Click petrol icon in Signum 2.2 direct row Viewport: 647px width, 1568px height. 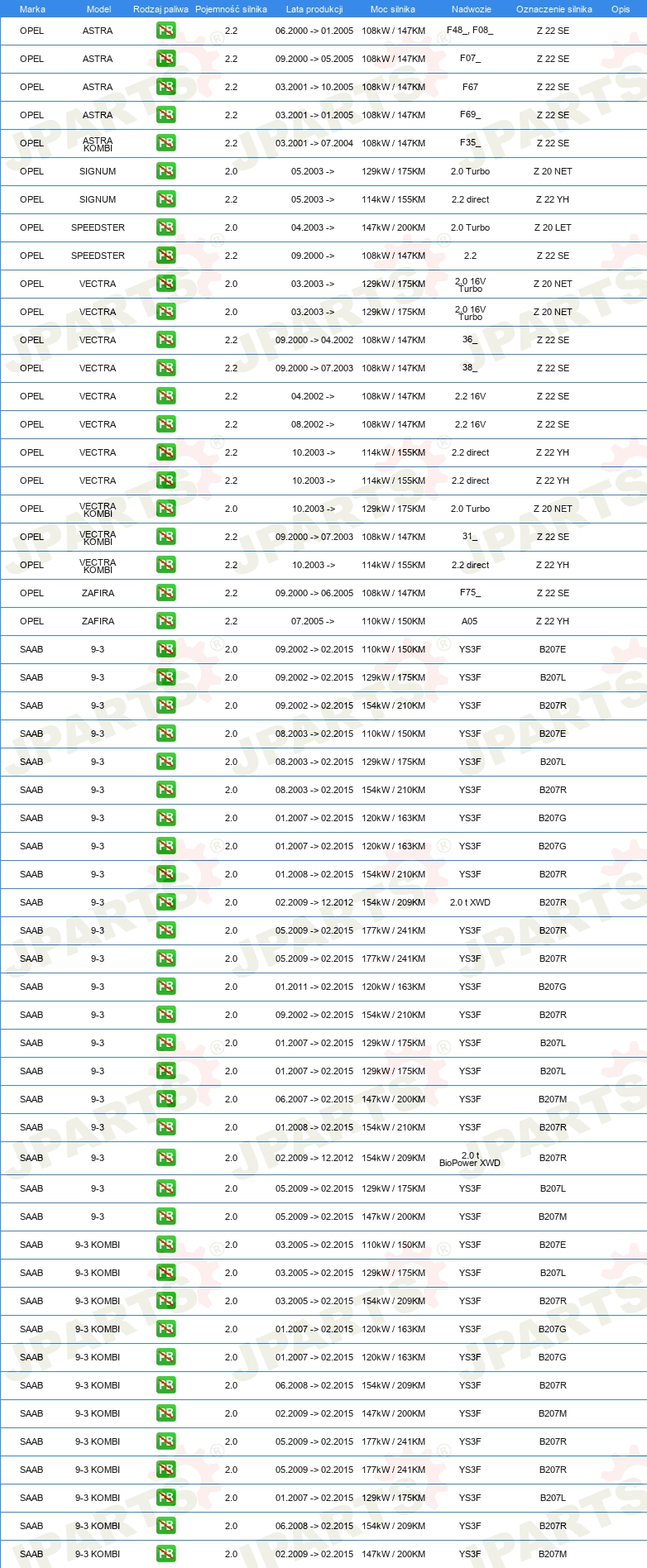(x=165, y=199)
